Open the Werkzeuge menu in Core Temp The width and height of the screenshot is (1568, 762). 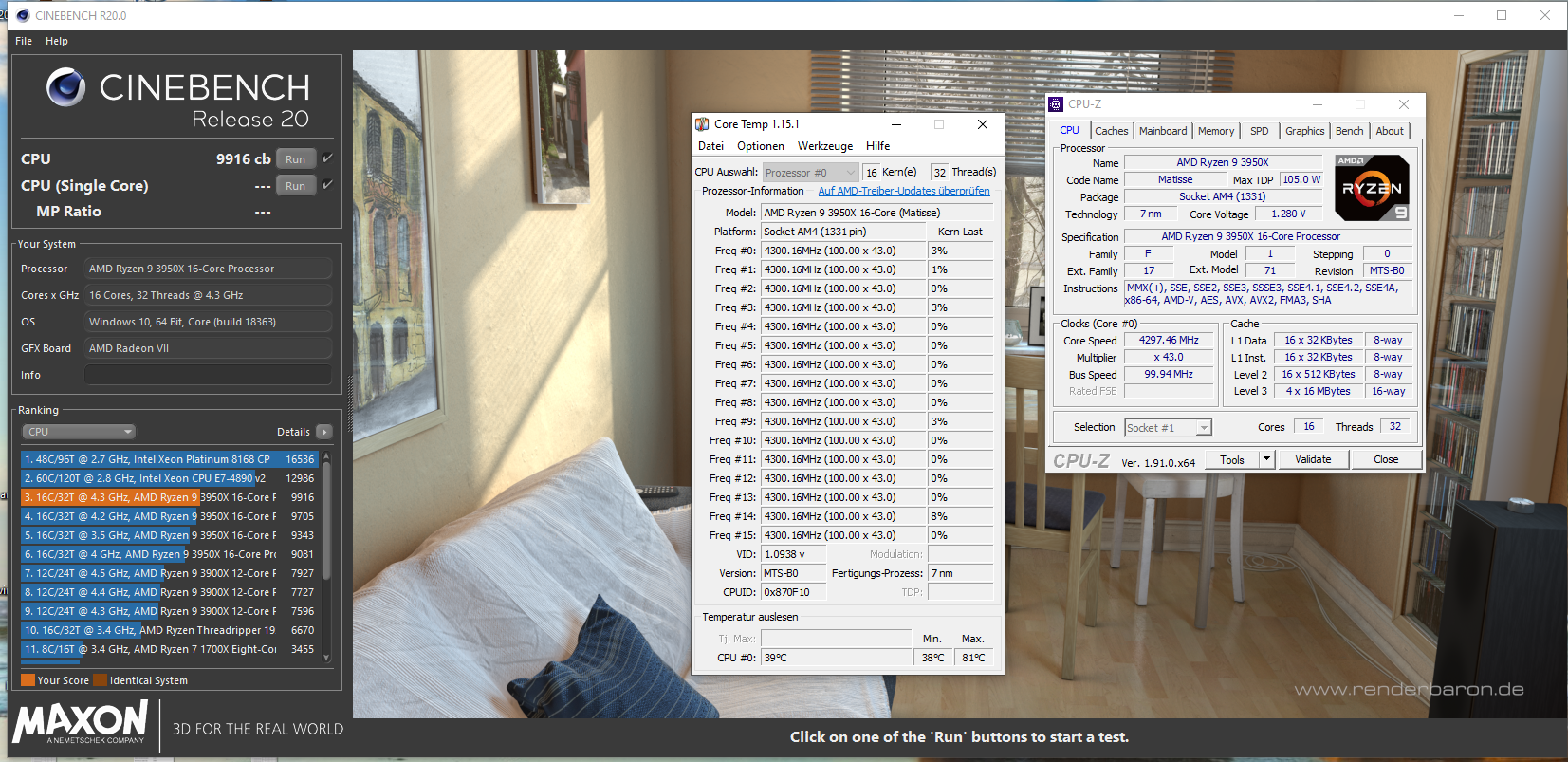click(825, 146)
